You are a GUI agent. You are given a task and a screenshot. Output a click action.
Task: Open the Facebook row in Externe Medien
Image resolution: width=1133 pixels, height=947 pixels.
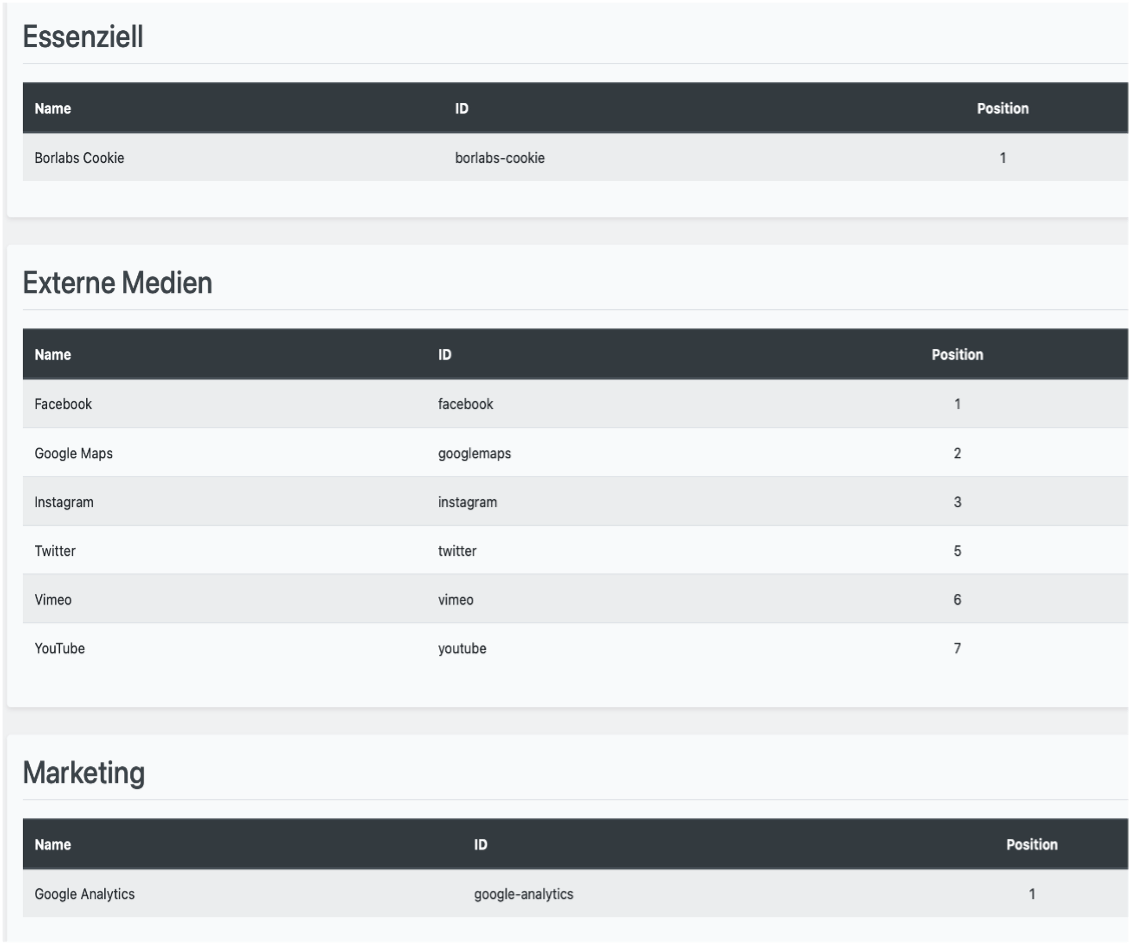(x=63, y=404)
